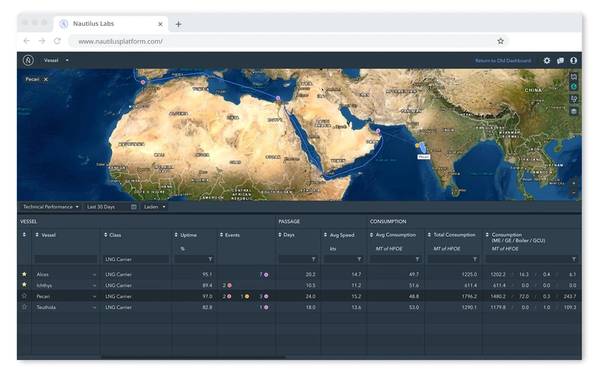Go forward in the browser
The height and width of the screenshot is (384, 599).
[42, 41]
